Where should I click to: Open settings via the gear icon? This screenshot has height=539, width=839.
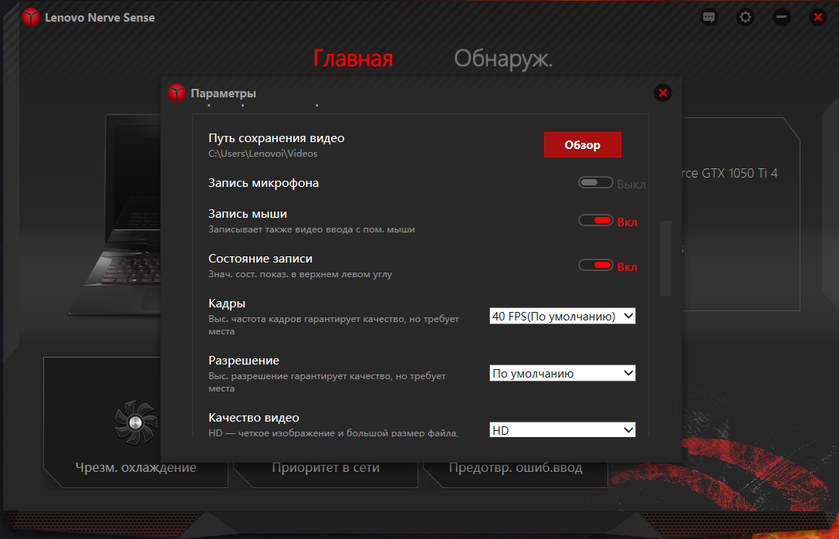(745, 17)
